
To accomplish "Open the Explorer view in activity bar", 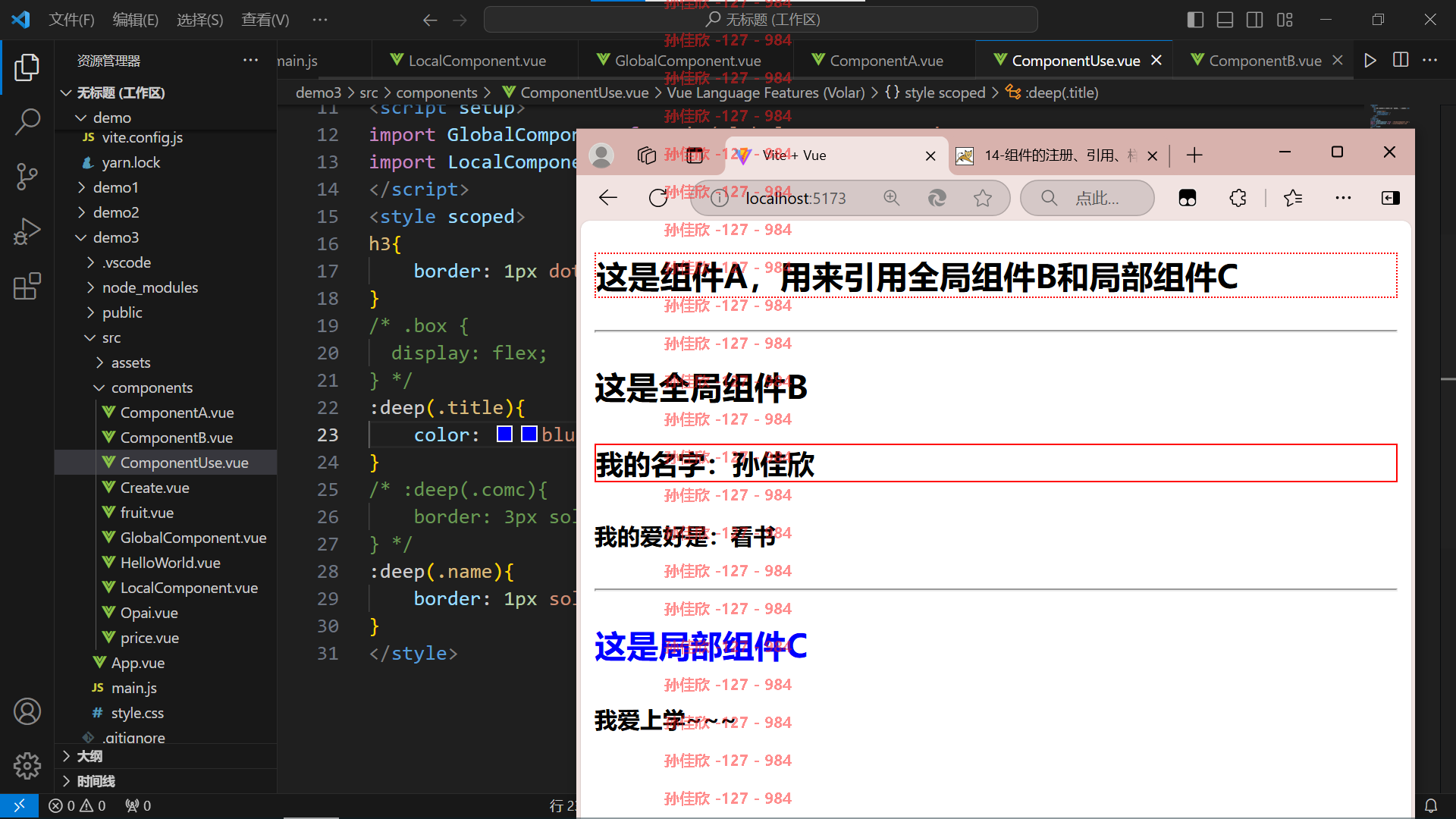I will 27,67.
